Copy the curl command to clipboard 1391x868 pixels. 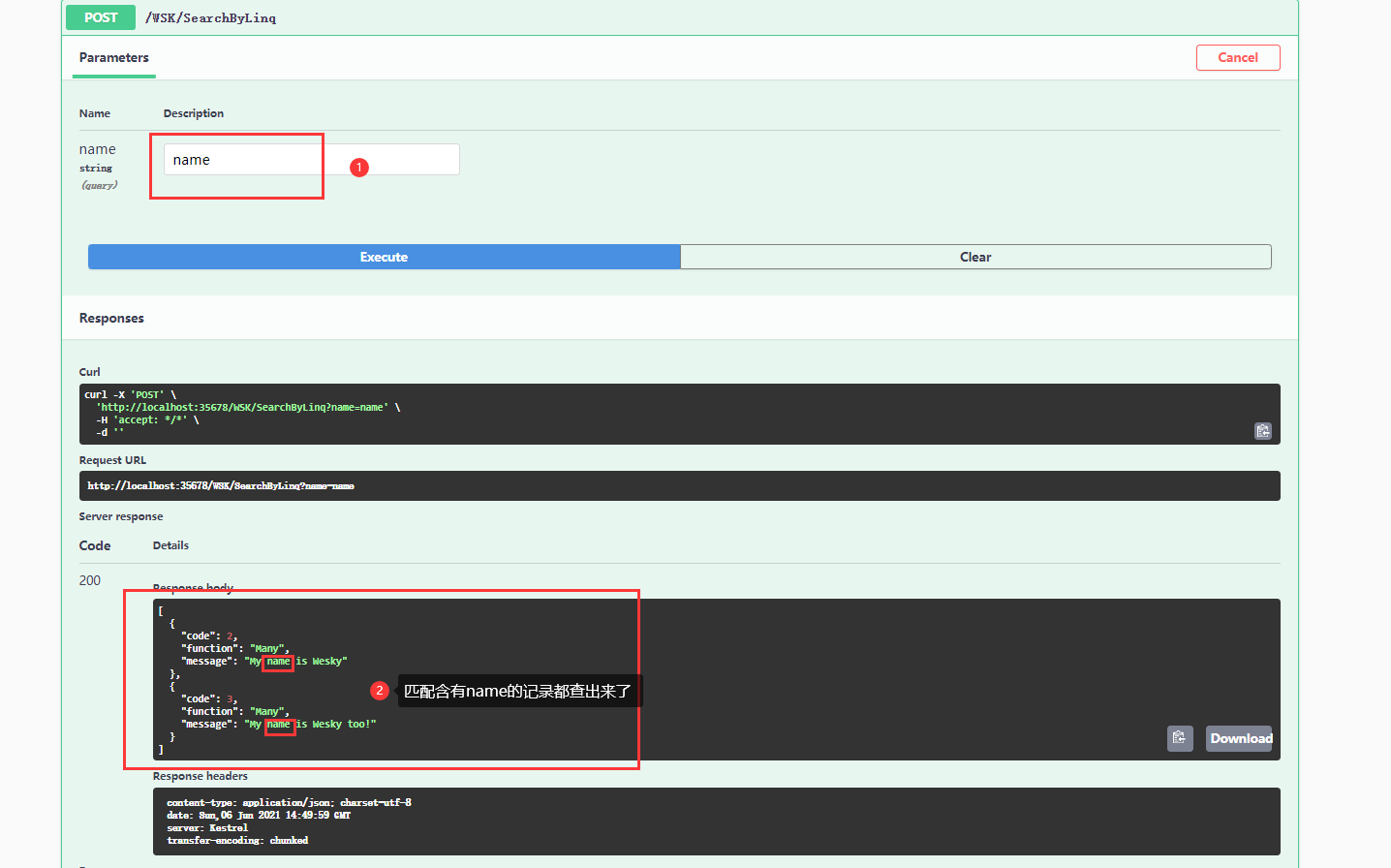pyautogui.click(x=1262, y=430)
